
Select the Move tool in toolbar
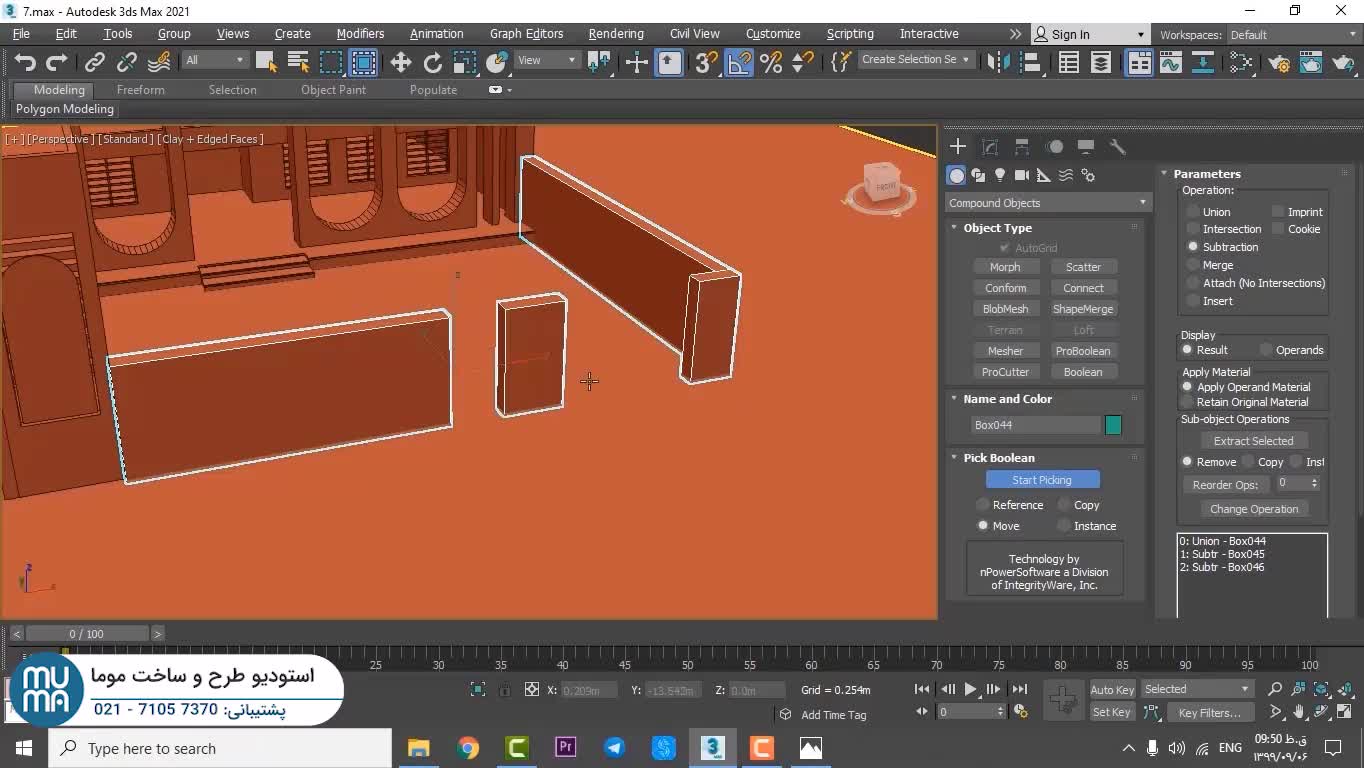coord(400,63)
